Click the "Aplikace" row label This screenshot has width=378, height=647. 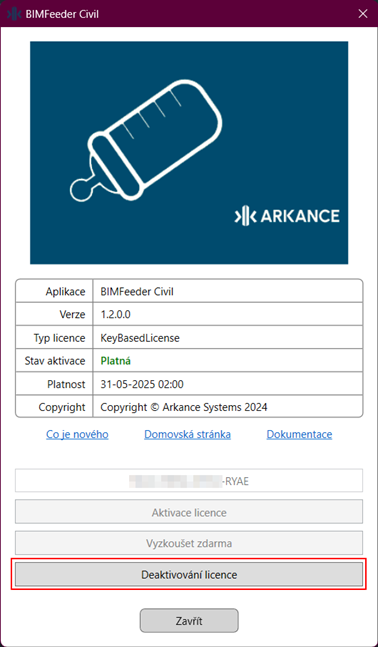pos(65,292)
